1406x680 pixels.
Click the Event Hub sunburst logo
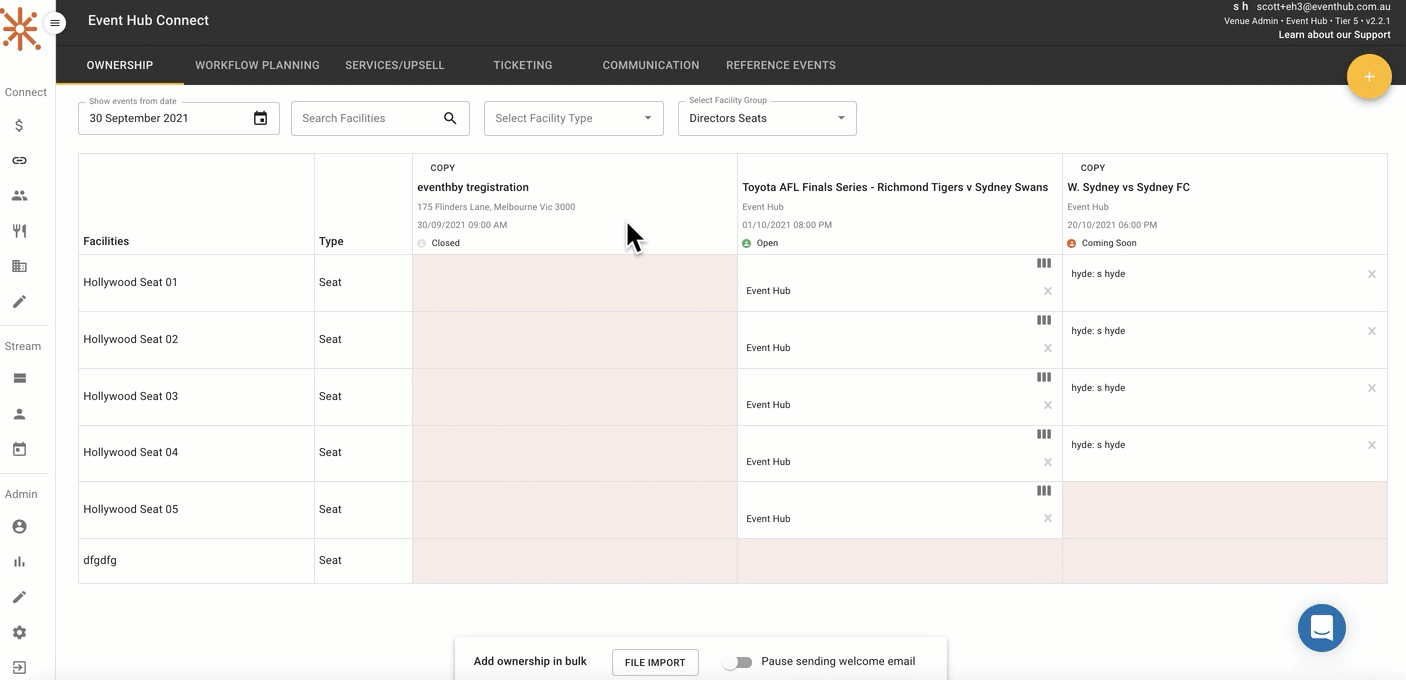point(21,28)
